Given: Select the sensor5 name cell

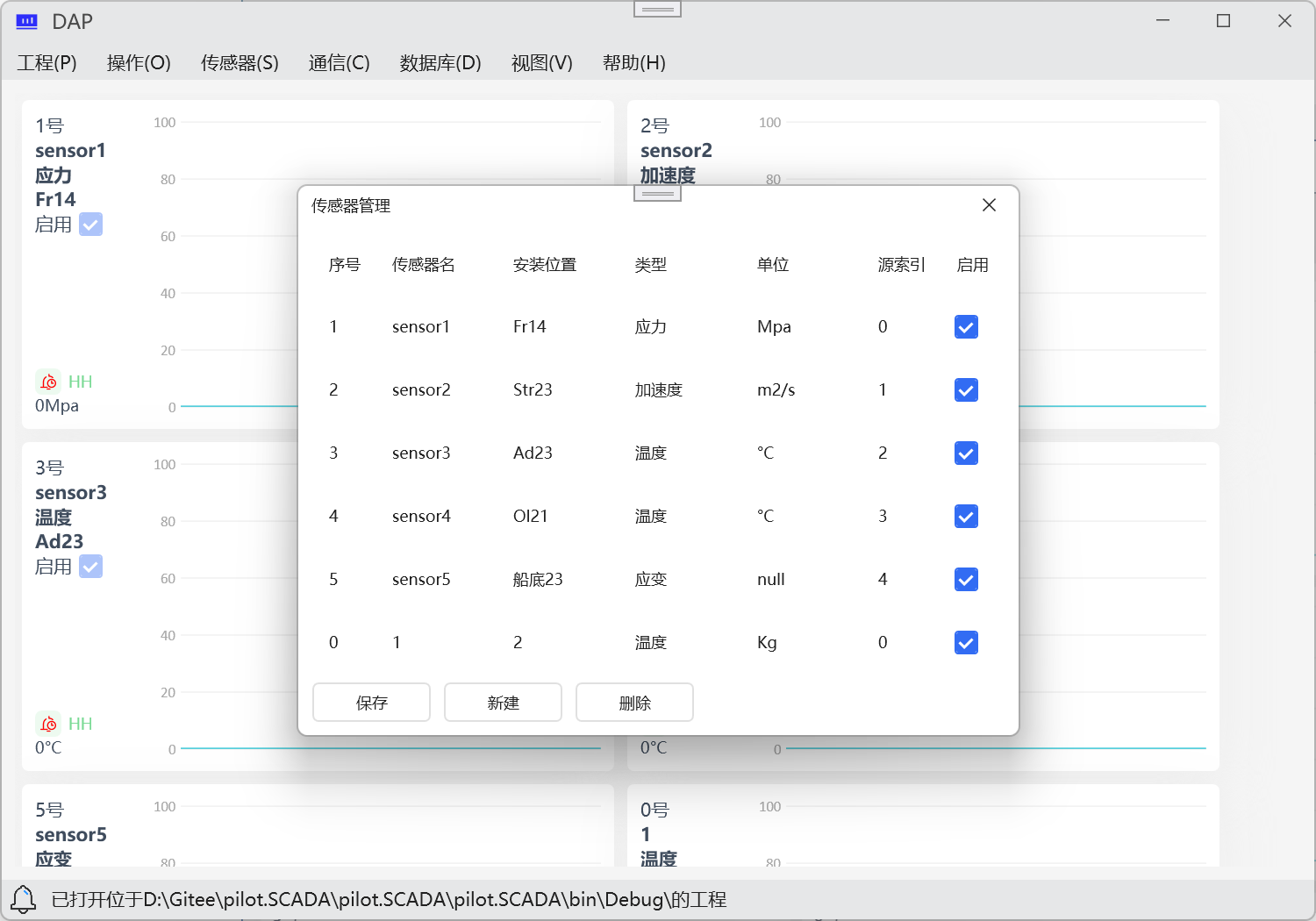Looking at the screenshot, I should coord(421,580).
